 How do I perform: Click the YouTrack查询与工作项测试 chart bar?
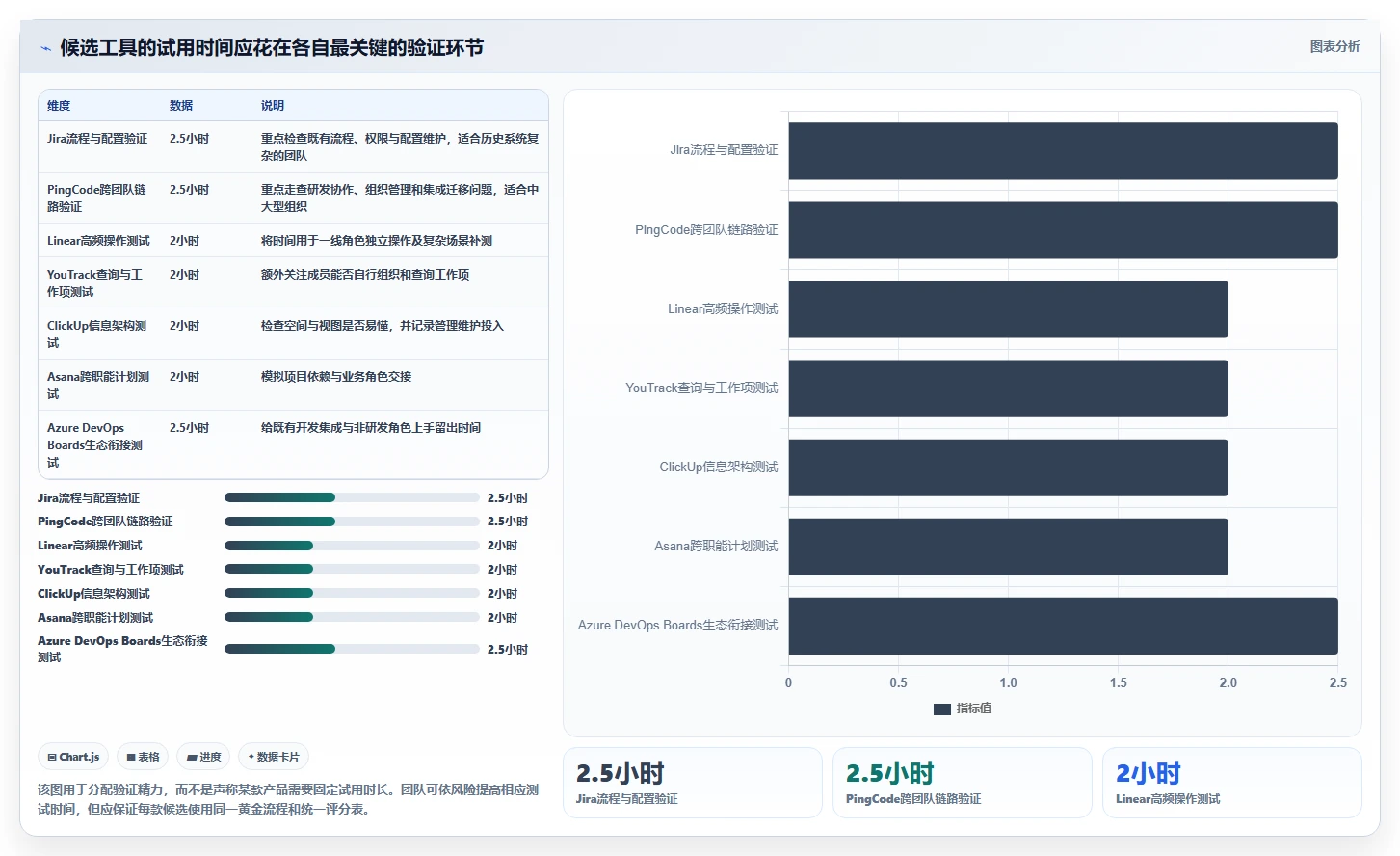click(x=1008, y=388)
